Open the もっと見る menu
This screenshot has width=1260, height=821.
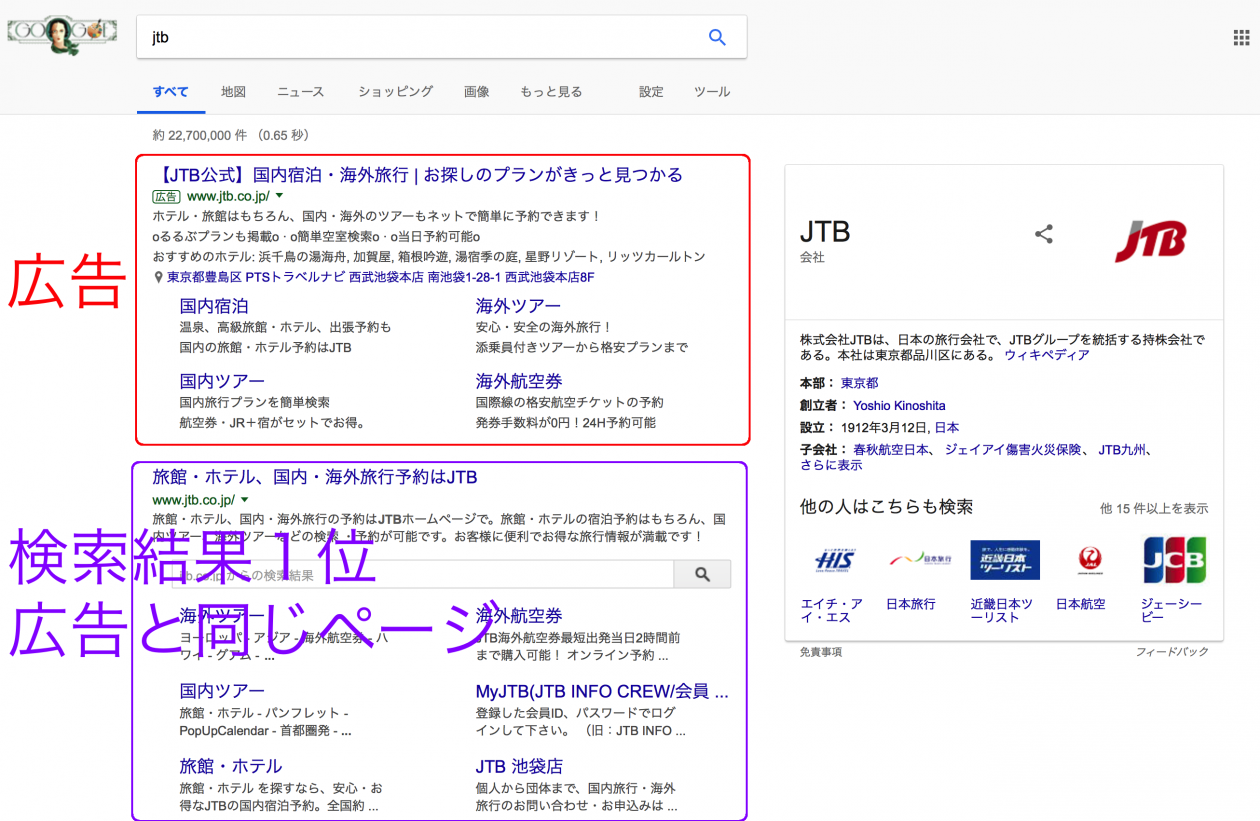pos(550,92)
